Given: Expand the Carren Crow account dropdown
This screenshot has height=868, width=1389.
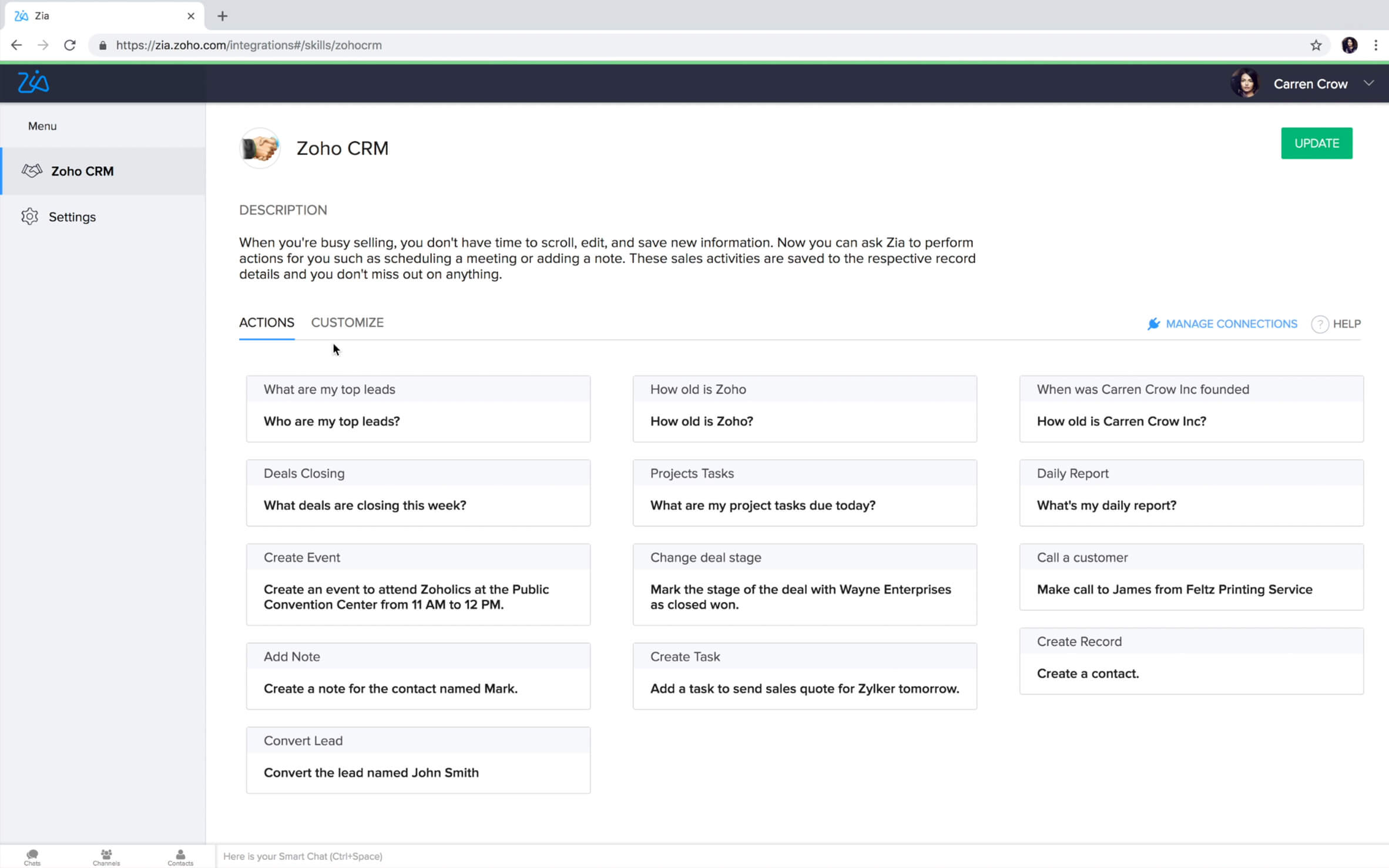Looking at the screenshot, I should 1368,83.
